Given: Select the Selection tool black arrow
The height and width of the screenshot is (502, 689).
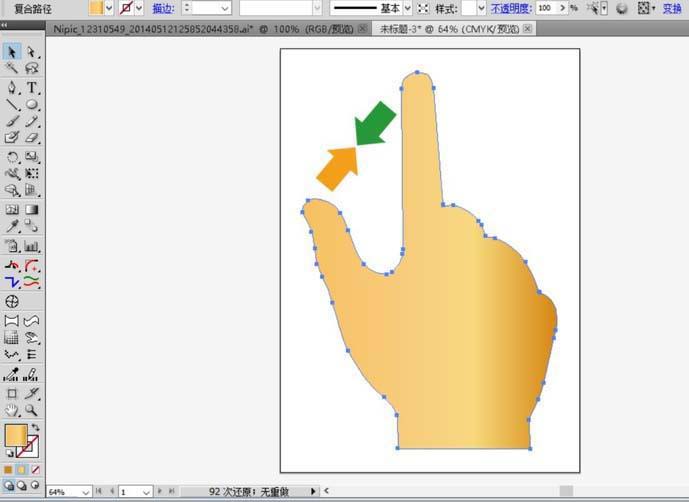Looking at the screenshot, I should pyautogui.click(x=12, y=52).
